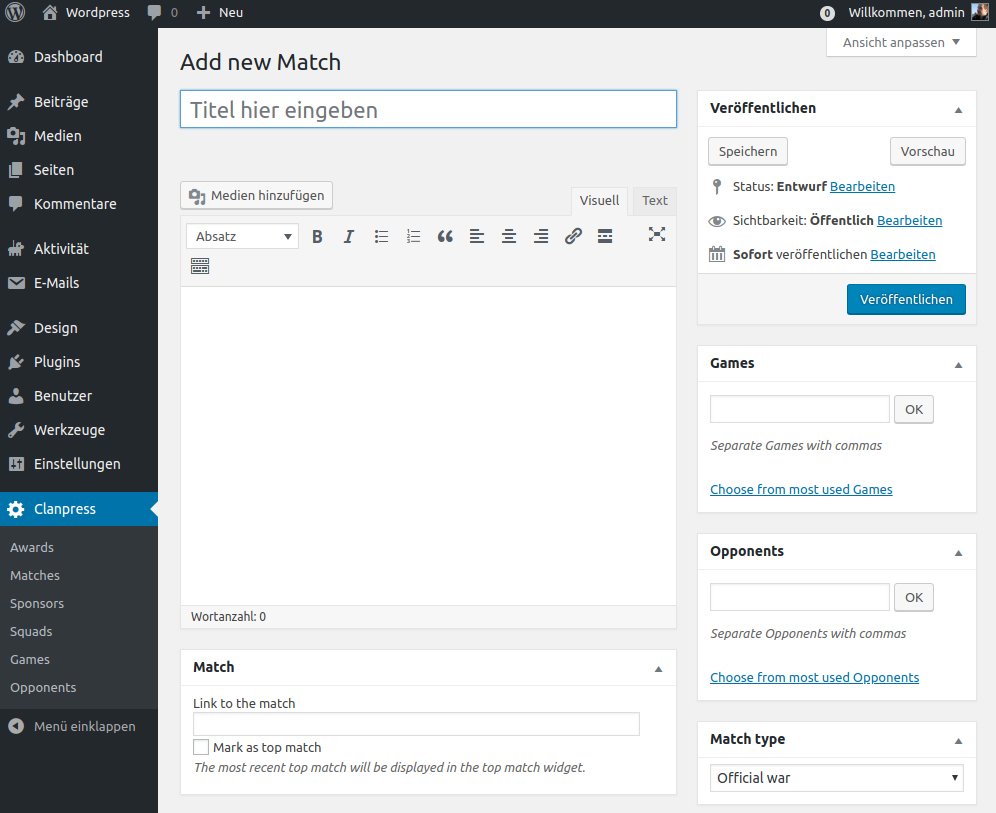Show the toolbar toggle keyboard icon

click(x=200, y=267)
